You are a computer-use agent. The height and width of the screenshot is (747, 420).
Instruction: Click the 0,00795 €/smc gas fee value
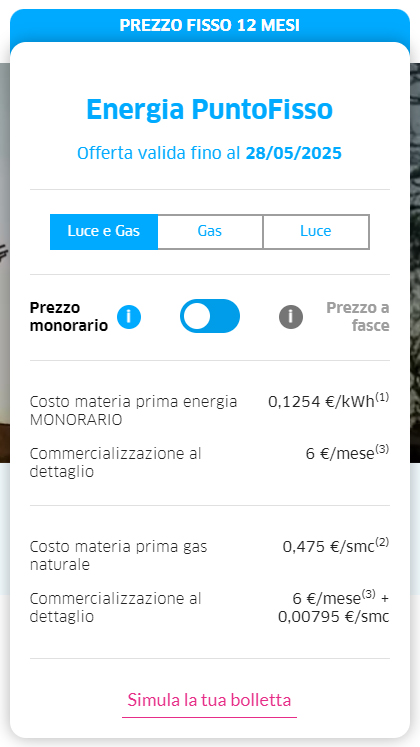pos(334,616)
